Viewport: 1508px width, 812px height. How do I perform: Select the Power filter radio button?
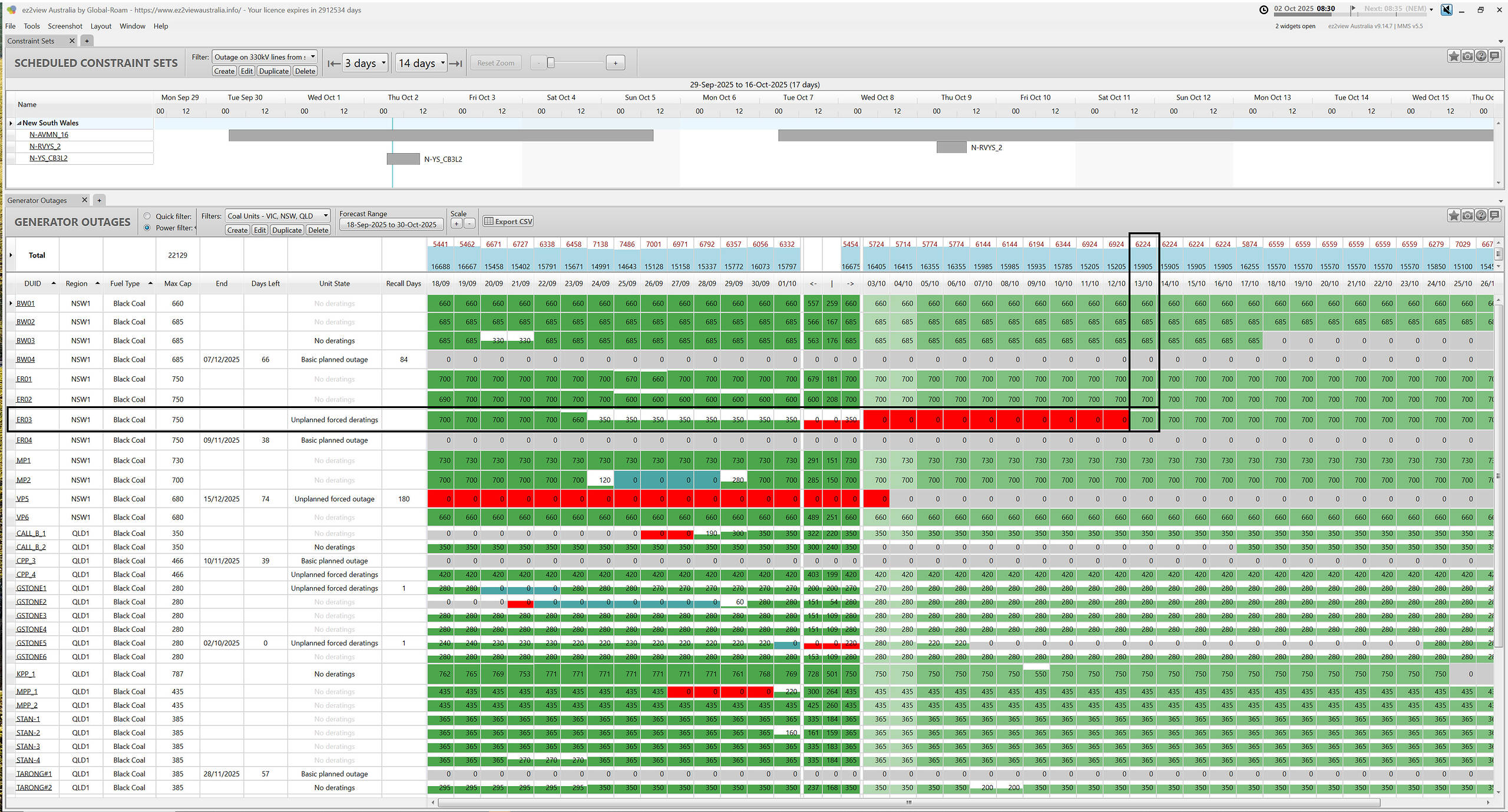pyautogui.click(x=147, y=228)
